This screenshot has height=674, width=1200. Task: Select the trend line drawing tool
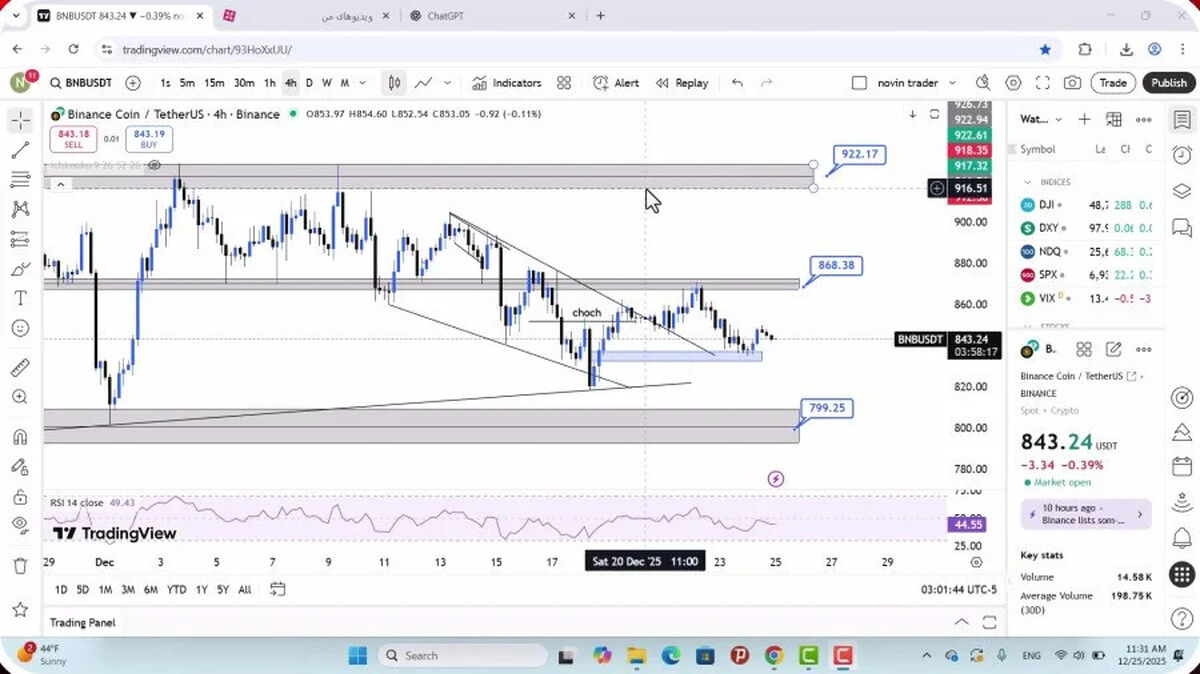20,150
